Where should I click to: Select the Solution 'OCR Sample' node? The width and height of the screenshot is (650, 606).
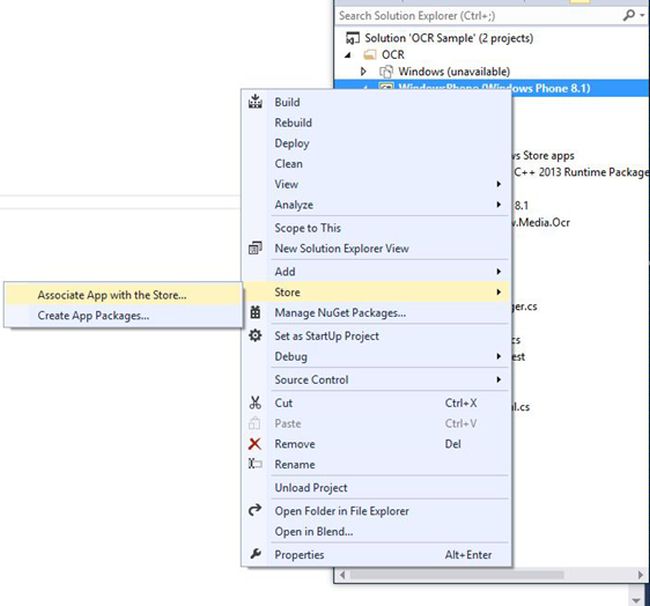[x=449, y=38]
